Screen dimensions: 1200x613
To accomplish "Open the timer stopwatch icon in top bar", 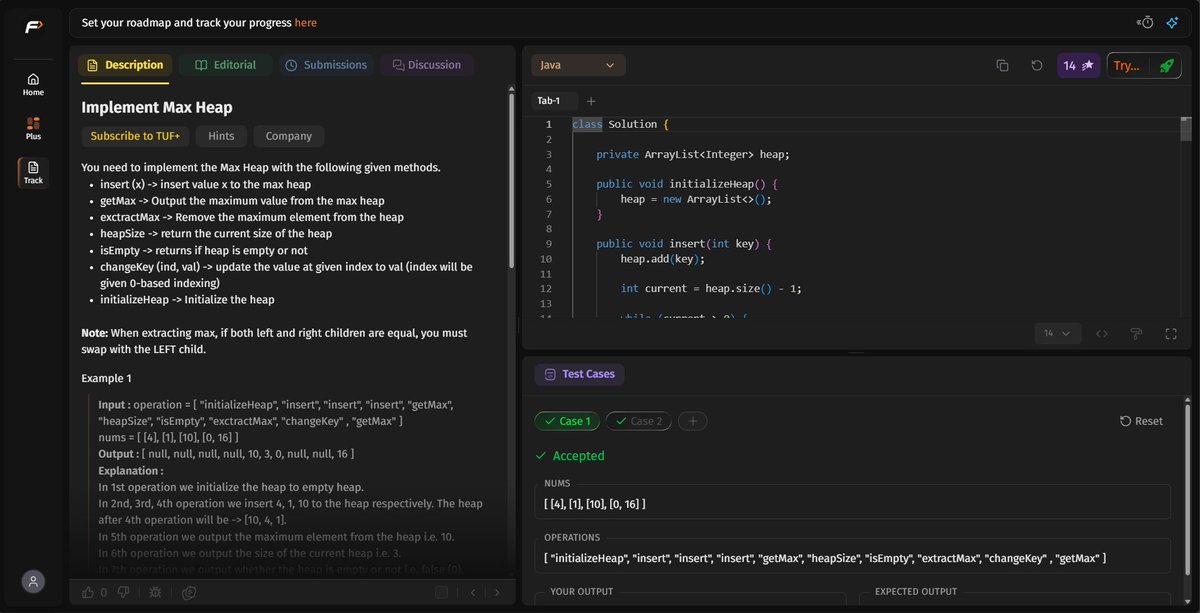I will [x=1146, y=22].
